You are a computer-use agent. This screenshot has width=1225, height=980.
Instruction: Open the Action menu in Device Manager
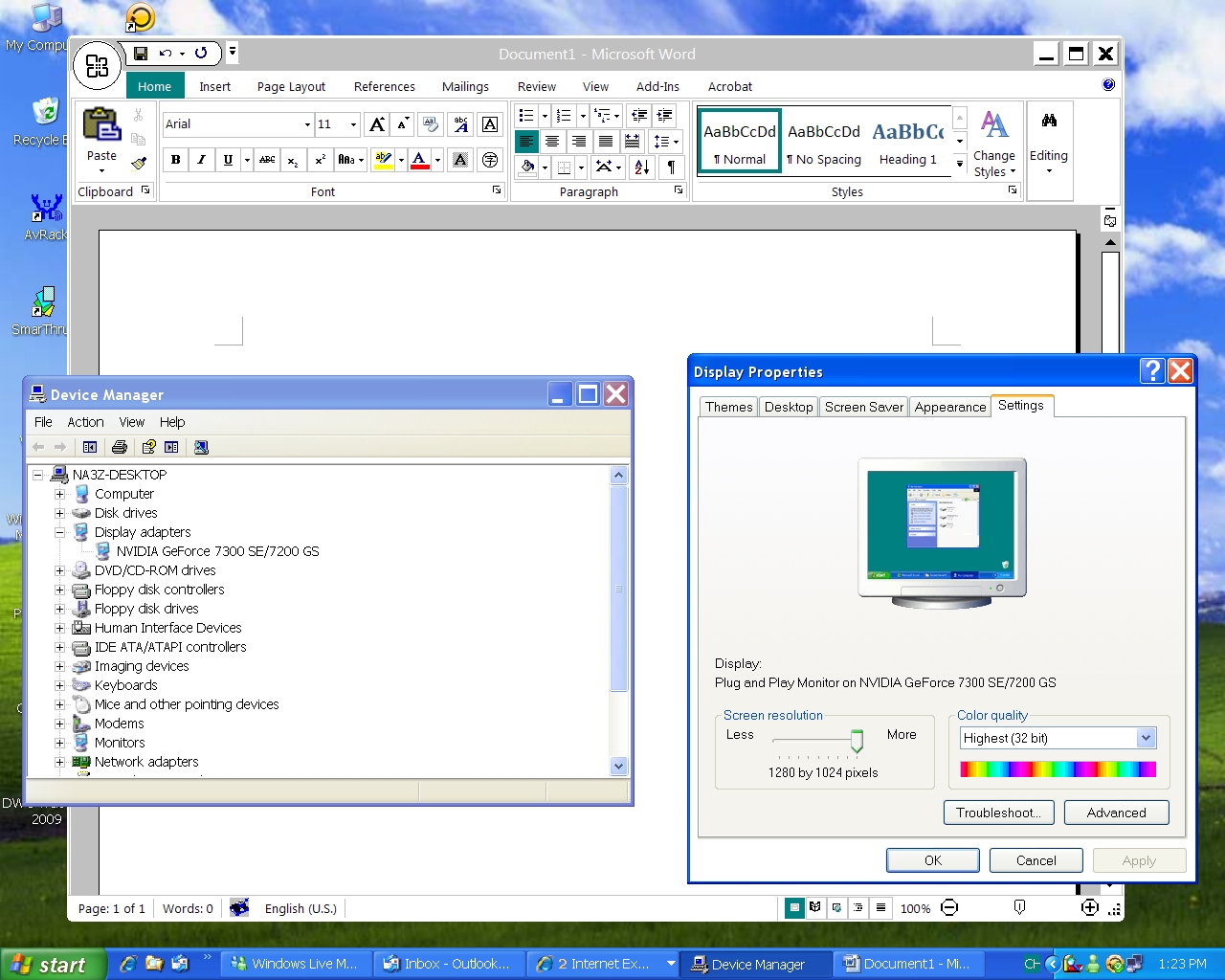(85, 422)
